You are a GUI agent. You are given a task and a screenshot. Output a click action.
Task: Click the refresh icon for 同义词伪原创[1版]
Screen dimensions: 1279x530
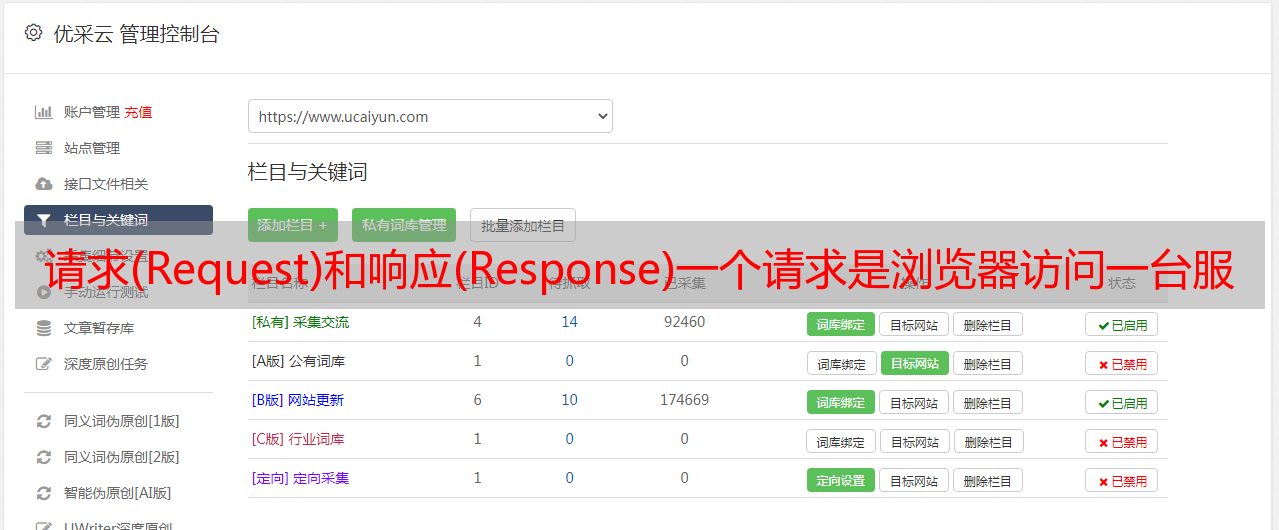(43, 421)
